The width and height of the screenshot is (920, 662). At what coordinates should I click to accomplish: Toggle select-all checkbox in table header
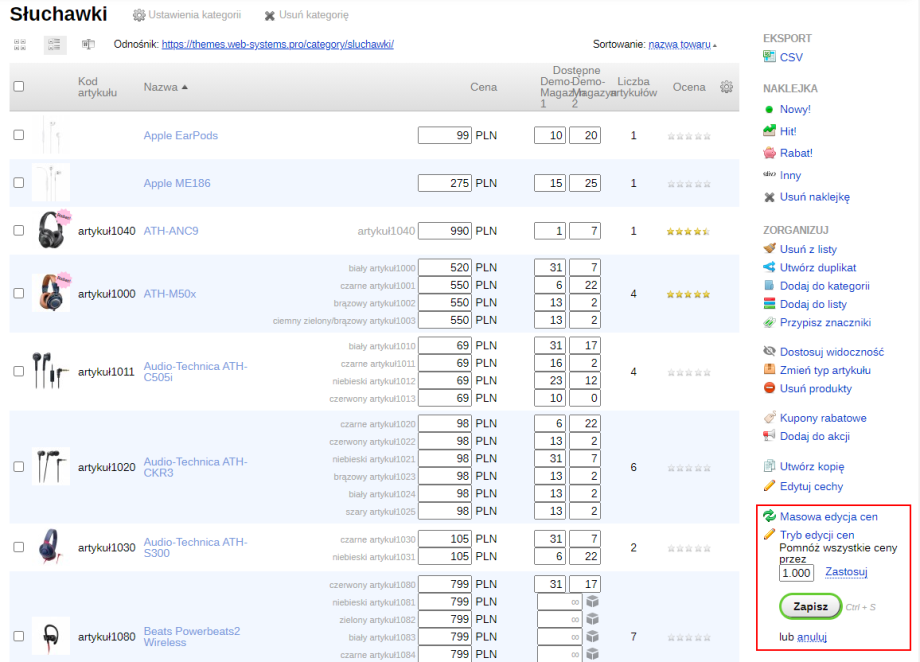19,87
